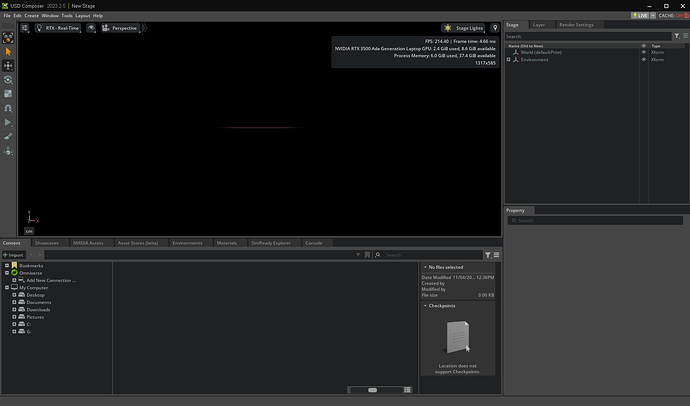Open the Stage Lights menu
The height and width of the screenshot is (406, 690).
pyautogui.click(x=464, y=28)
